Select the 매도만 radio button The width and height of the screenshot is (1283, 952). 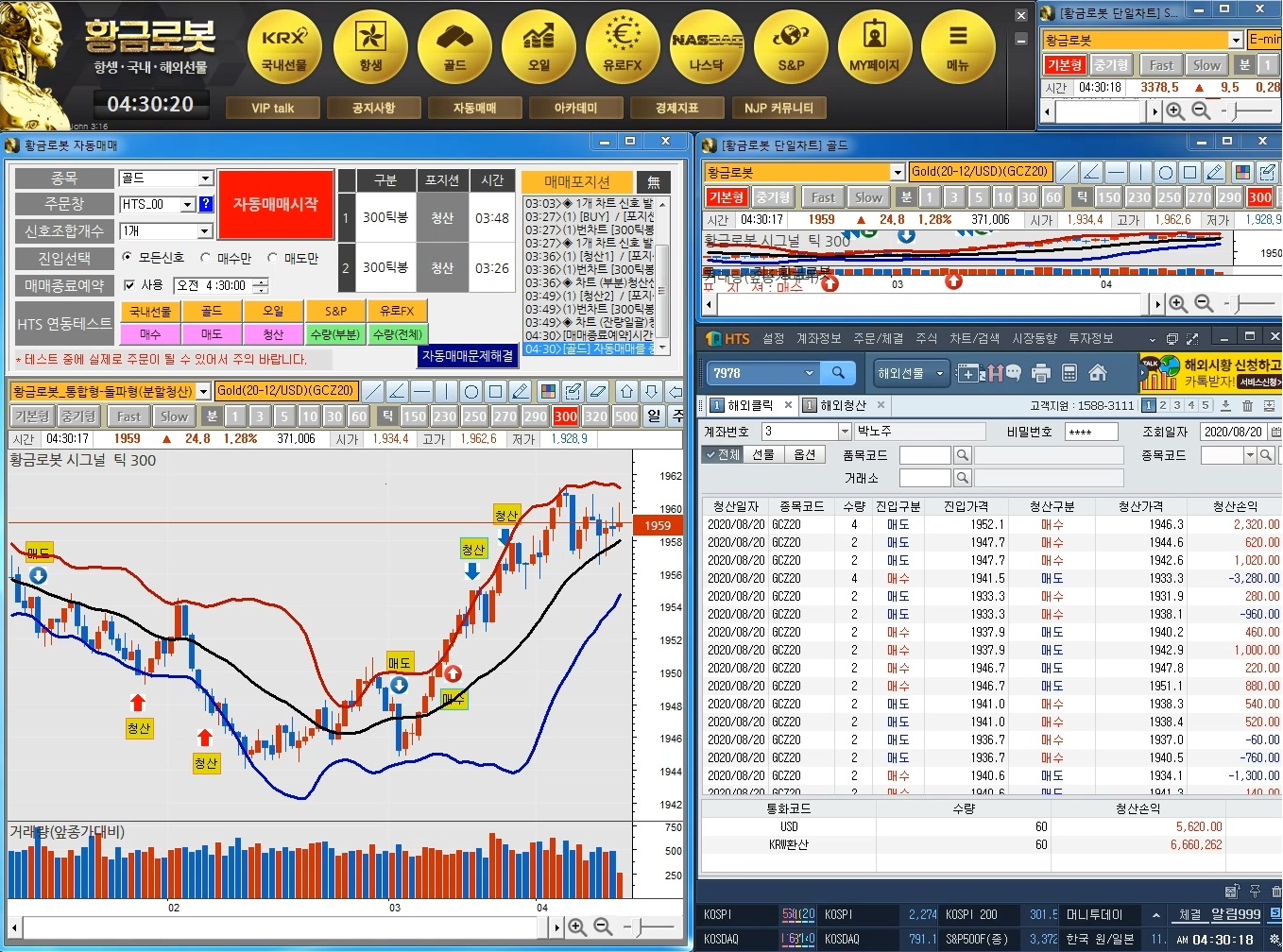click(272, 257)
